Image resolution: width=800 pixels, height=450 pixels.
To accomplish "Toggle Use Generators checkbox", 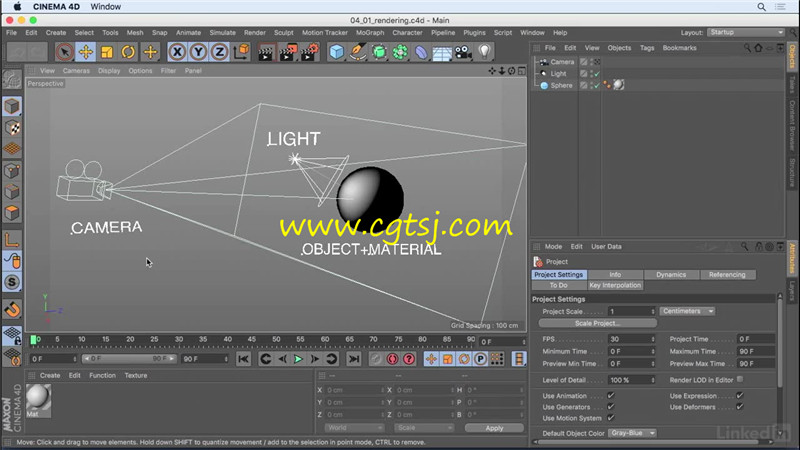I will pos(611,407).
